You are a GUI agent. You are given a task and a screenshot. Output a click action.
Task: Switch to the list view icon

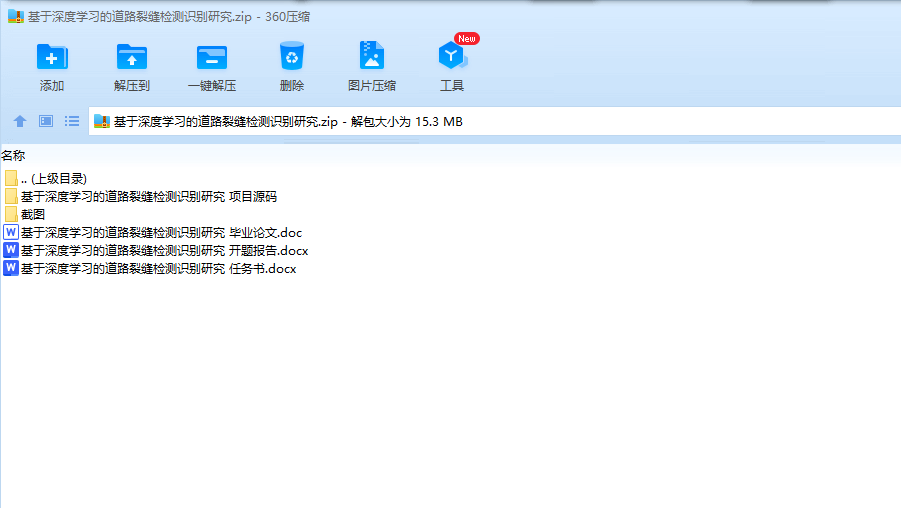click(x=72, y=121)
